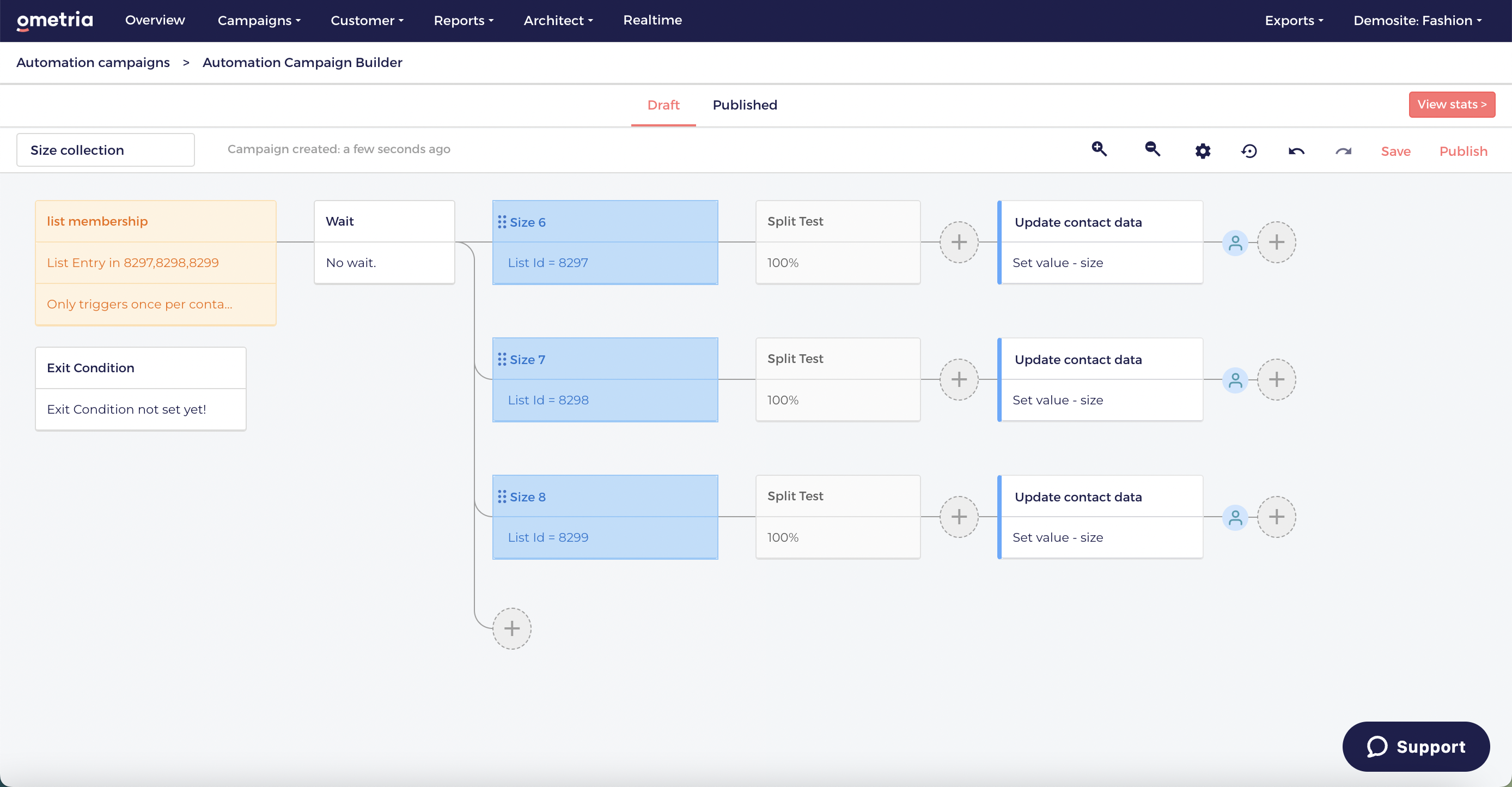Click the version history clock icon
The image size is (1512, 787).
pyautogui.click(x=1249, y=151)
